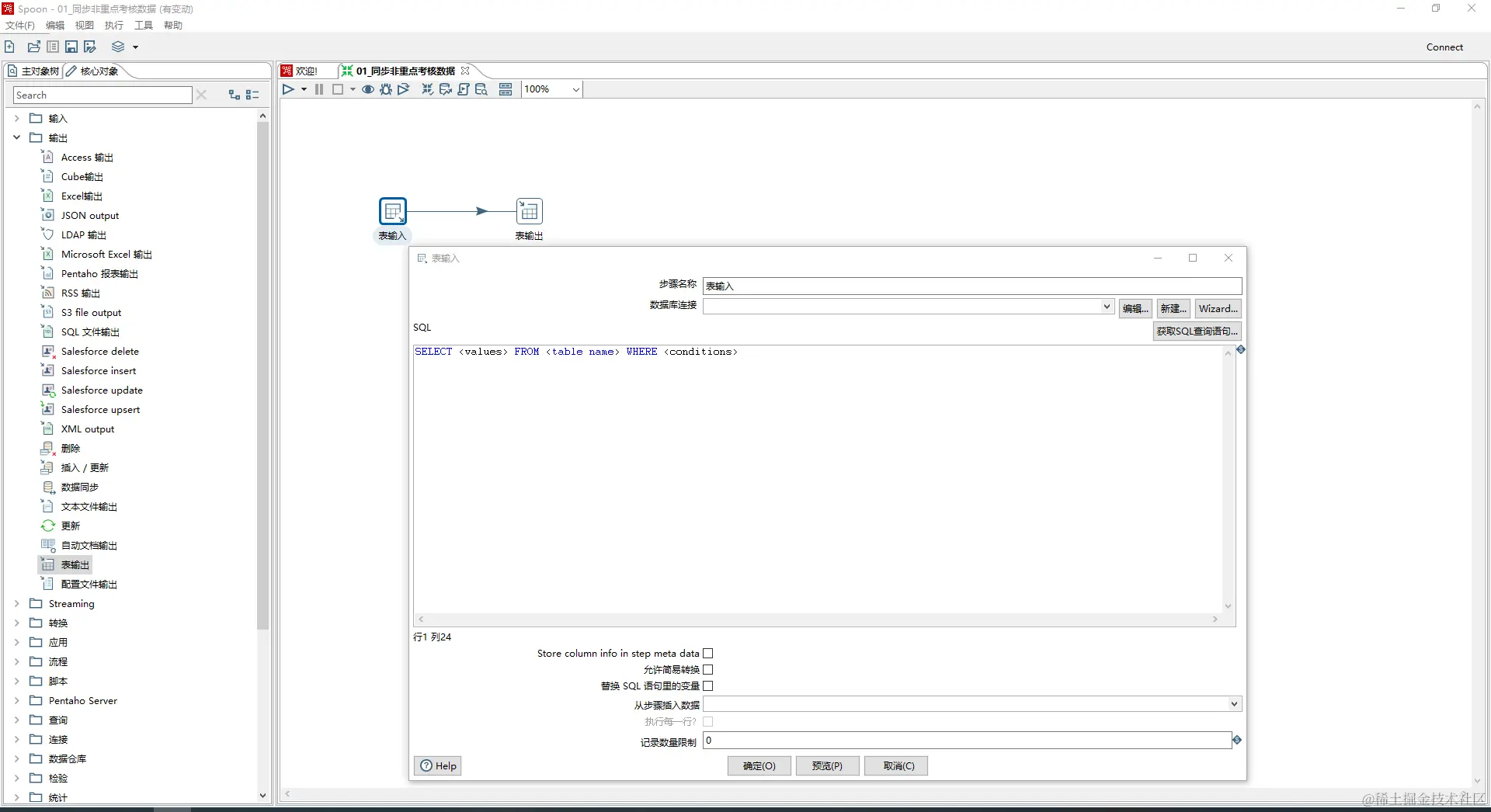The width and height of the screenshot is (1491, 812).
Task: Click the SQL editor vertical scrollbar
Action: click(1229, 480)
